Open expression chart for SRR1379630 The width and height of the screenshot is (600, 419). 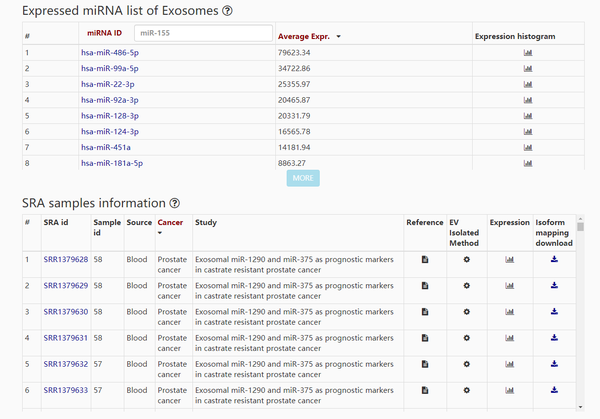click(509, 312)
